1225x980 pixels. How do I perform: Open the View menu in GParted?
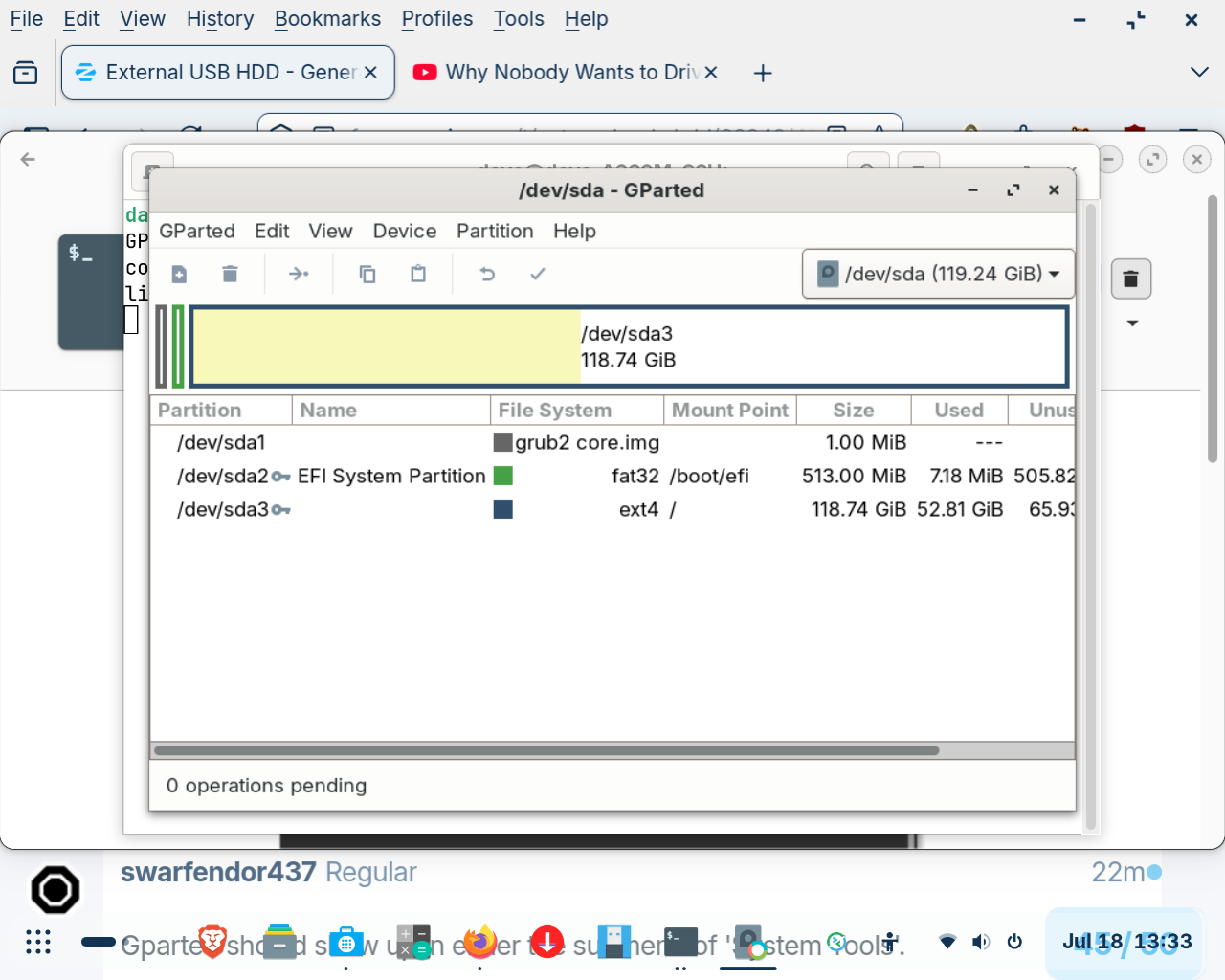(x=330, y=231)
